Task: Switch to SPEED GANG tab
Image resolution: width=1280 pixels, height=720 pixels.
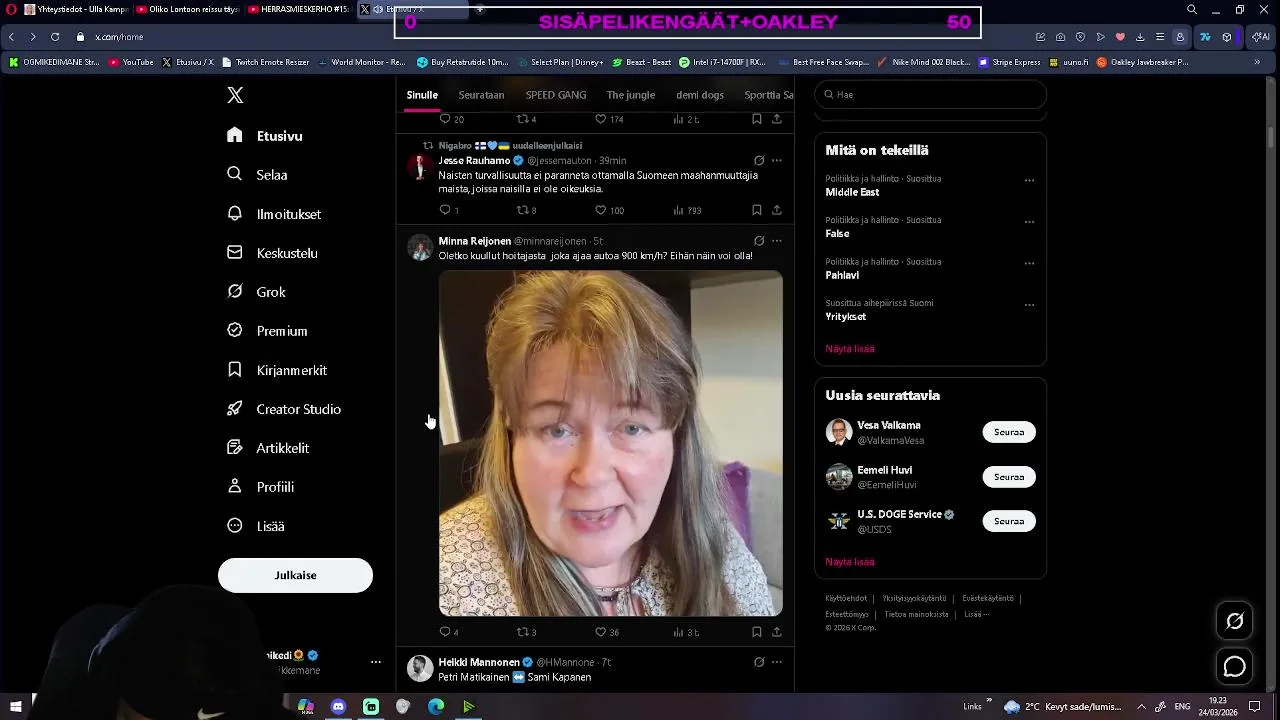Action: 556,95
